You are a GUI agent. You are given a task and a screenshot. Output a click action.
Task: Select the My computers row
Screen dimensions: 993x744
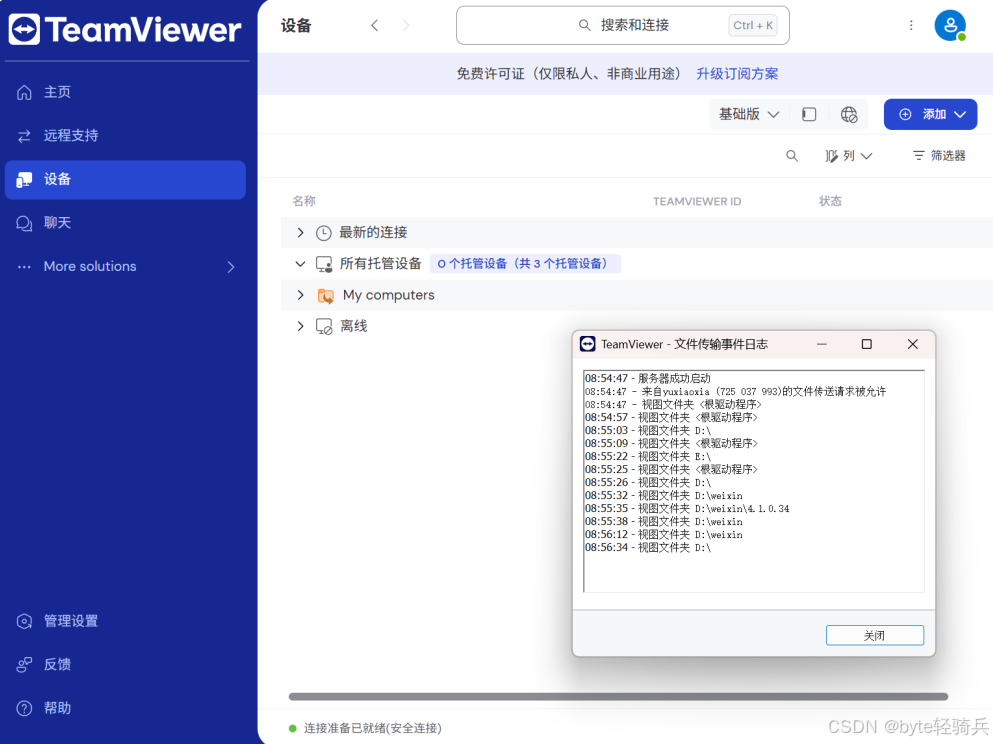click(x=636, y=295)
